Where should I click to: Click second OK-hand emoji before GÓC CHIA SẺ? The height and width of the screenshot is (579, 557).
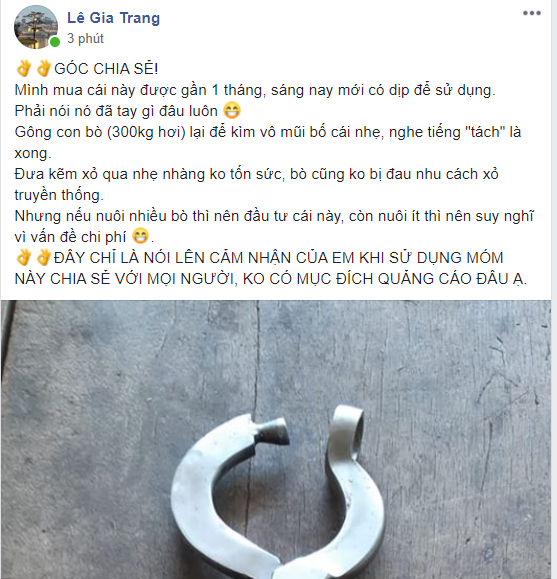click(43, 69)
